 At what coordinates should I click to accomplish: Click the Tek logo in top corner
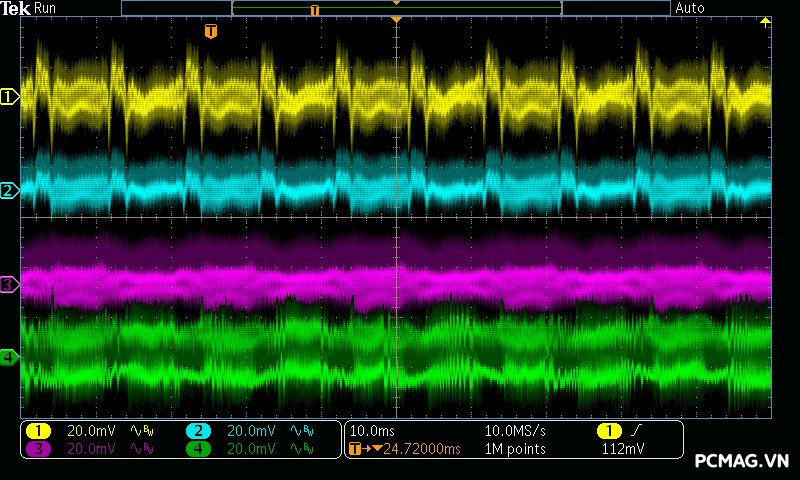coord(16,8)
